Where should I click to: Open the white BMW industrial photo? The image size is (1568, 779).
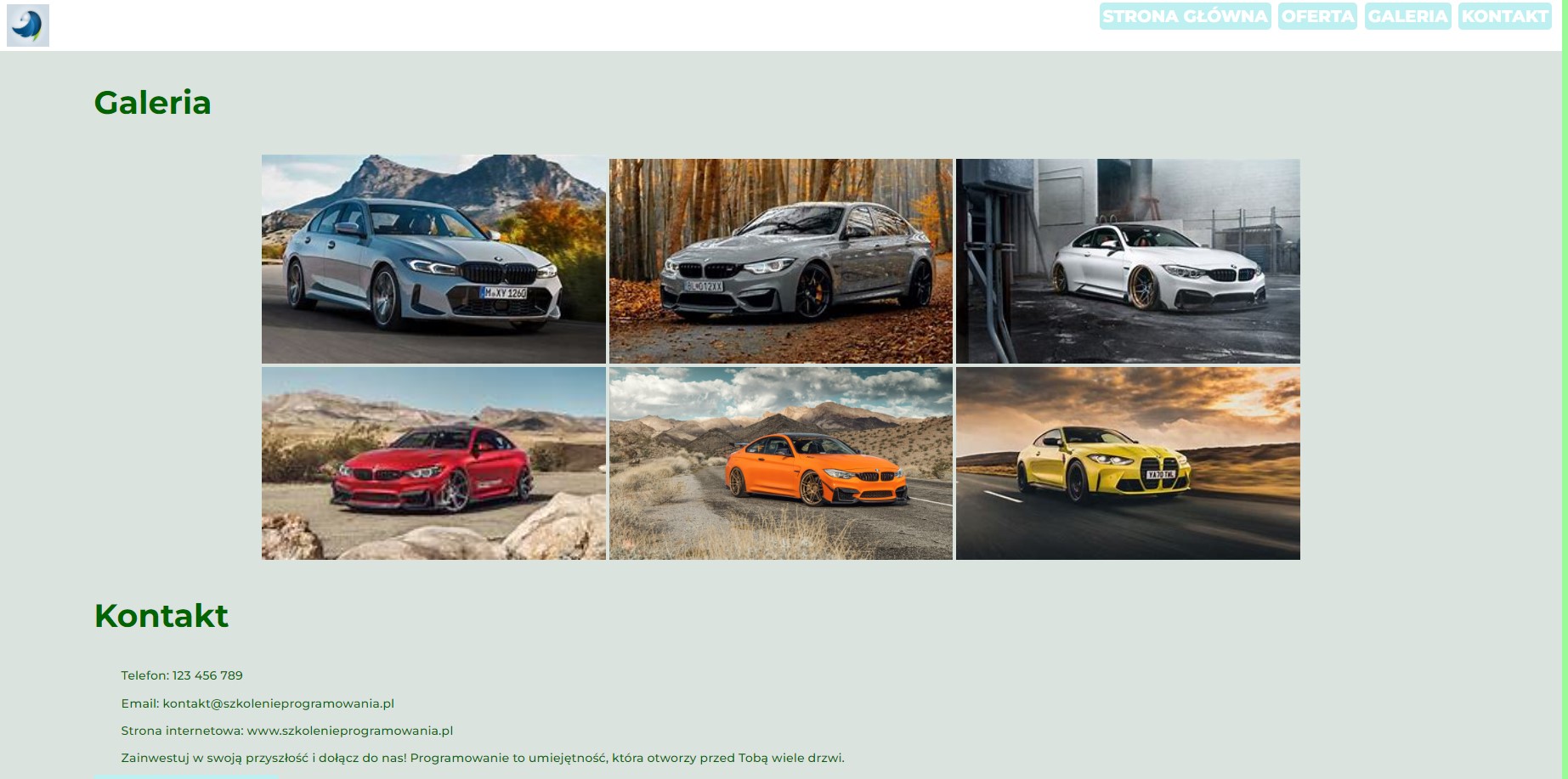click(x=1128, y=261)
